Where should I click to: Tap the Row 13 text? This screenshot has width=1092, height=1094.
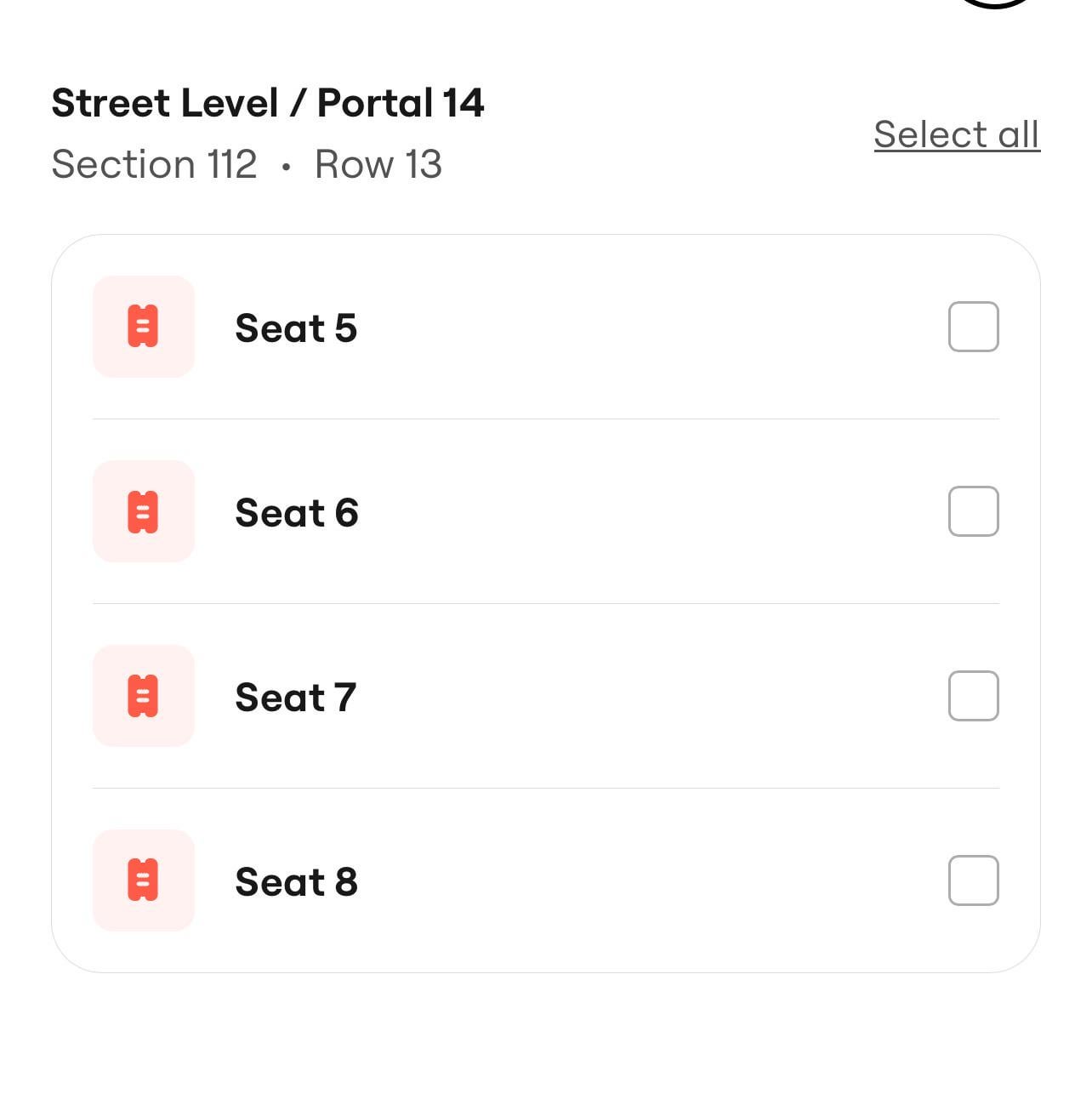pyautogui.click(x=378, y=164)
